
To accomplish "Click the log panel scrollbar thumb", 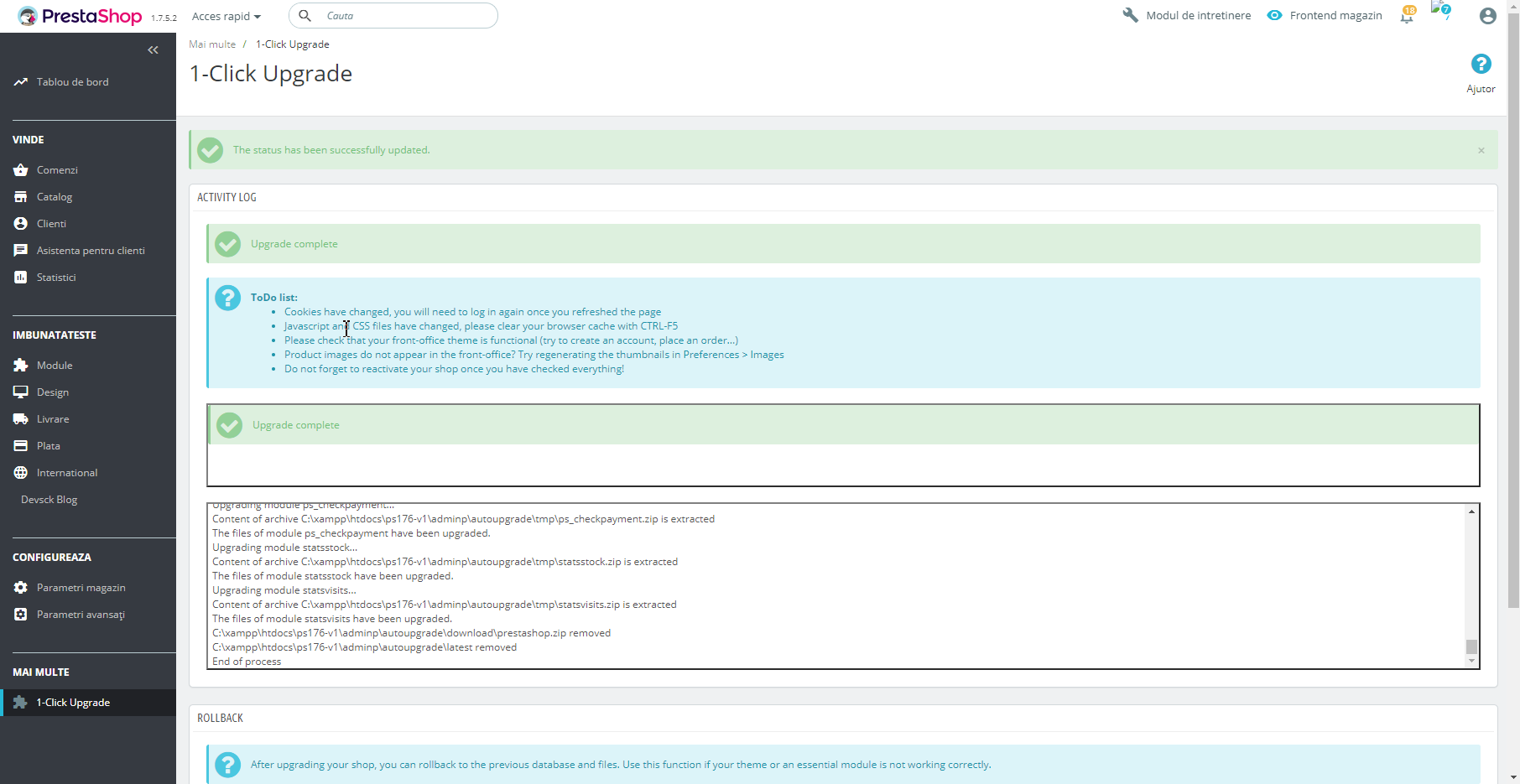I will [1471, 646].
